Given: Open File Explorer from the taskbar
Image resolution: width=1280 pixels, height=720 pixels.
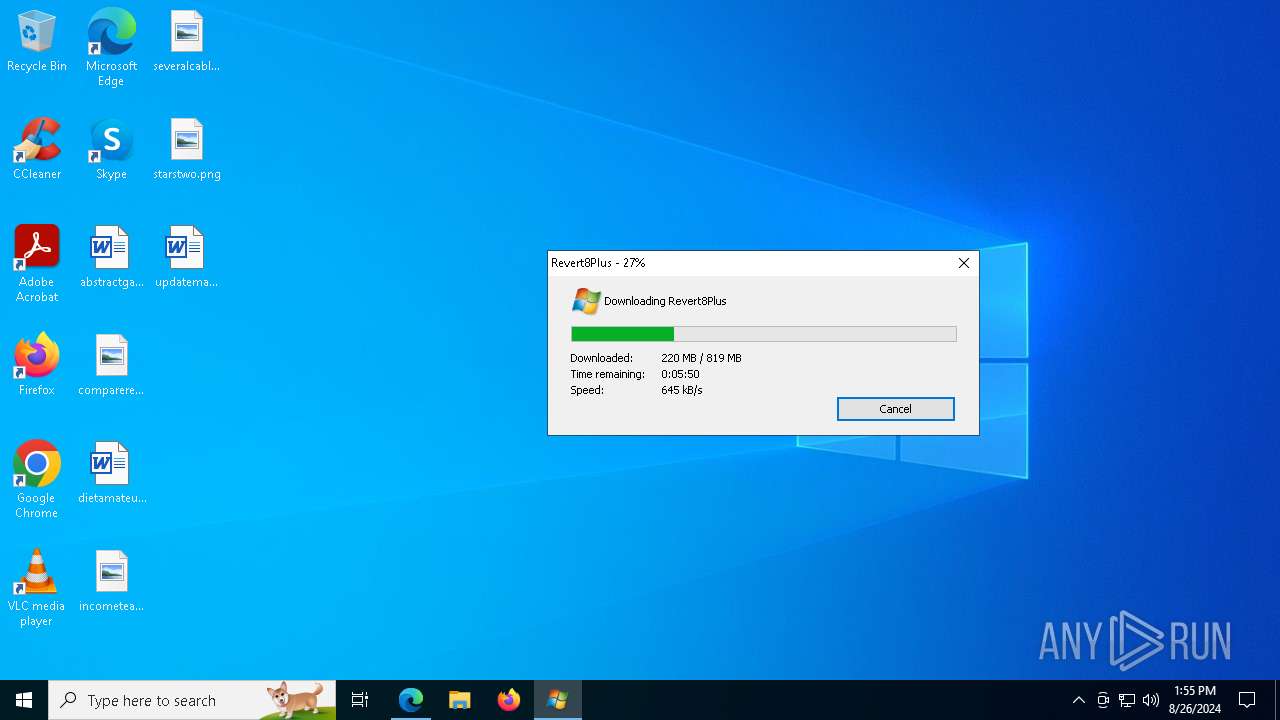Looking at the screenshot, I should pos(459,700).
